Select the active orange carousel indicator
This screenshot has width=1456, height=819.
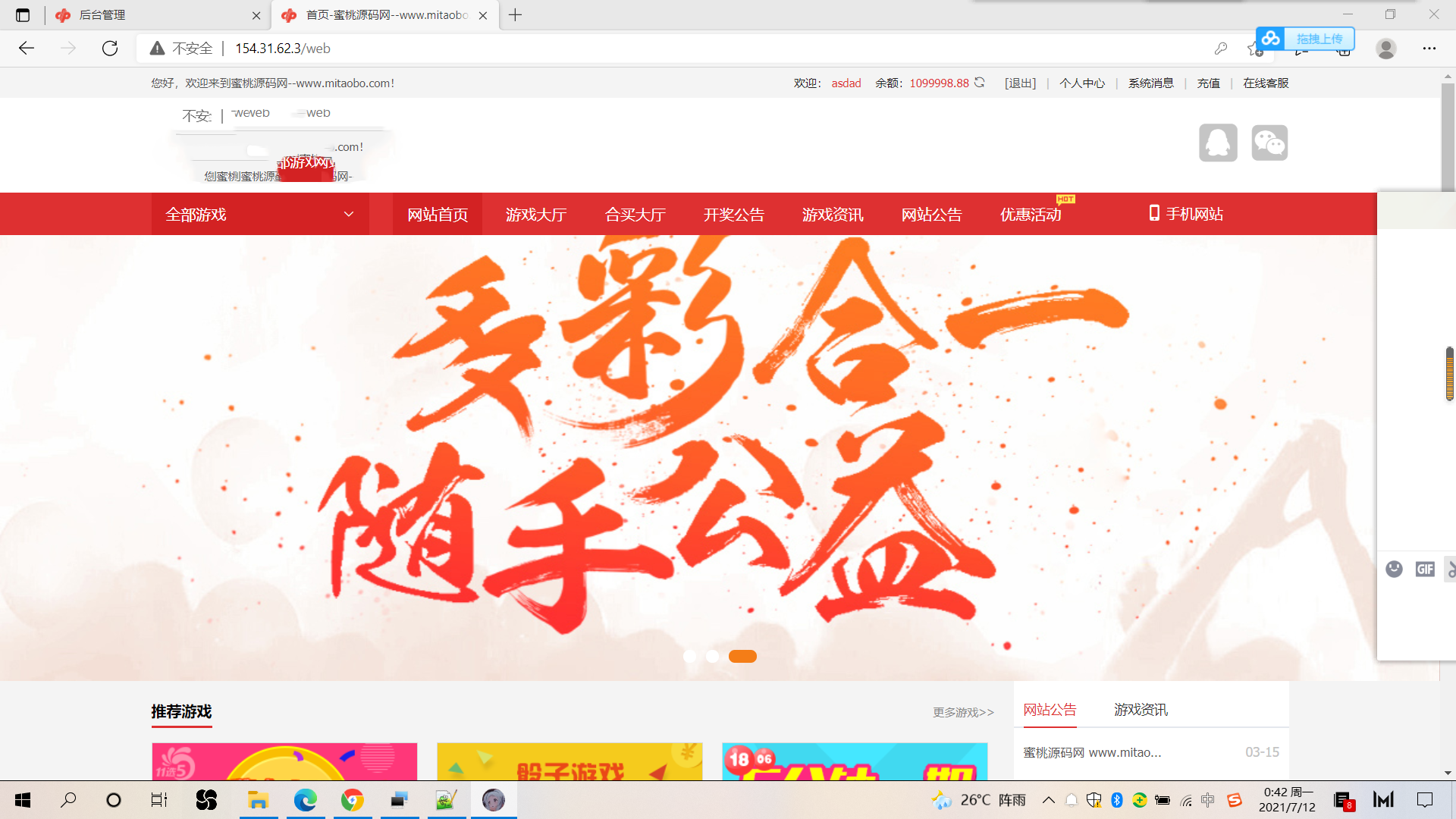(742, 656)
